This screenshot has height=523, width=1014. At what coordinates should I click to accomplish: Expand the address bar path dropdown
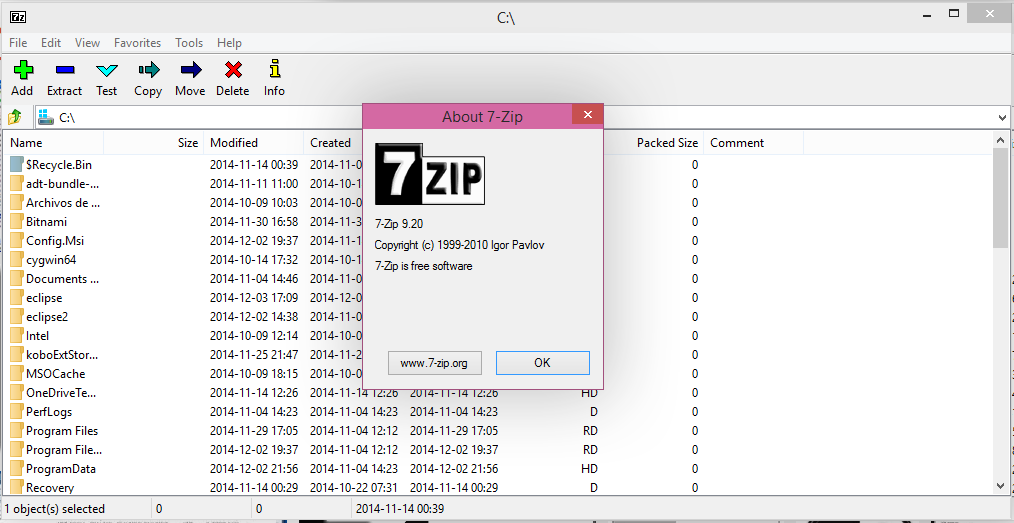coord(1002,117)
